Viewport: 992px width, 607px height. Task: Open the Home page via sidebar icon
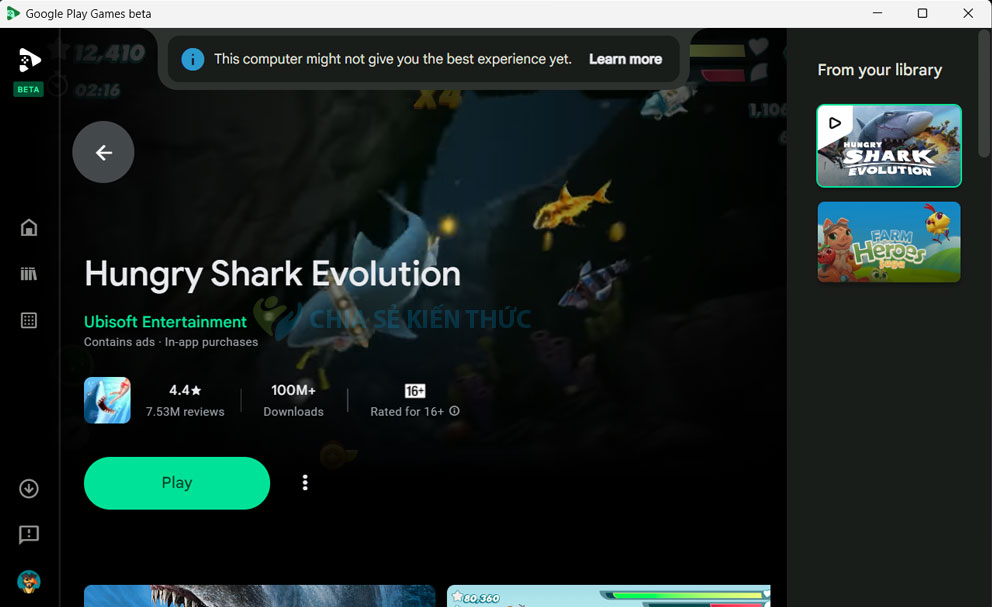point(29,227)
